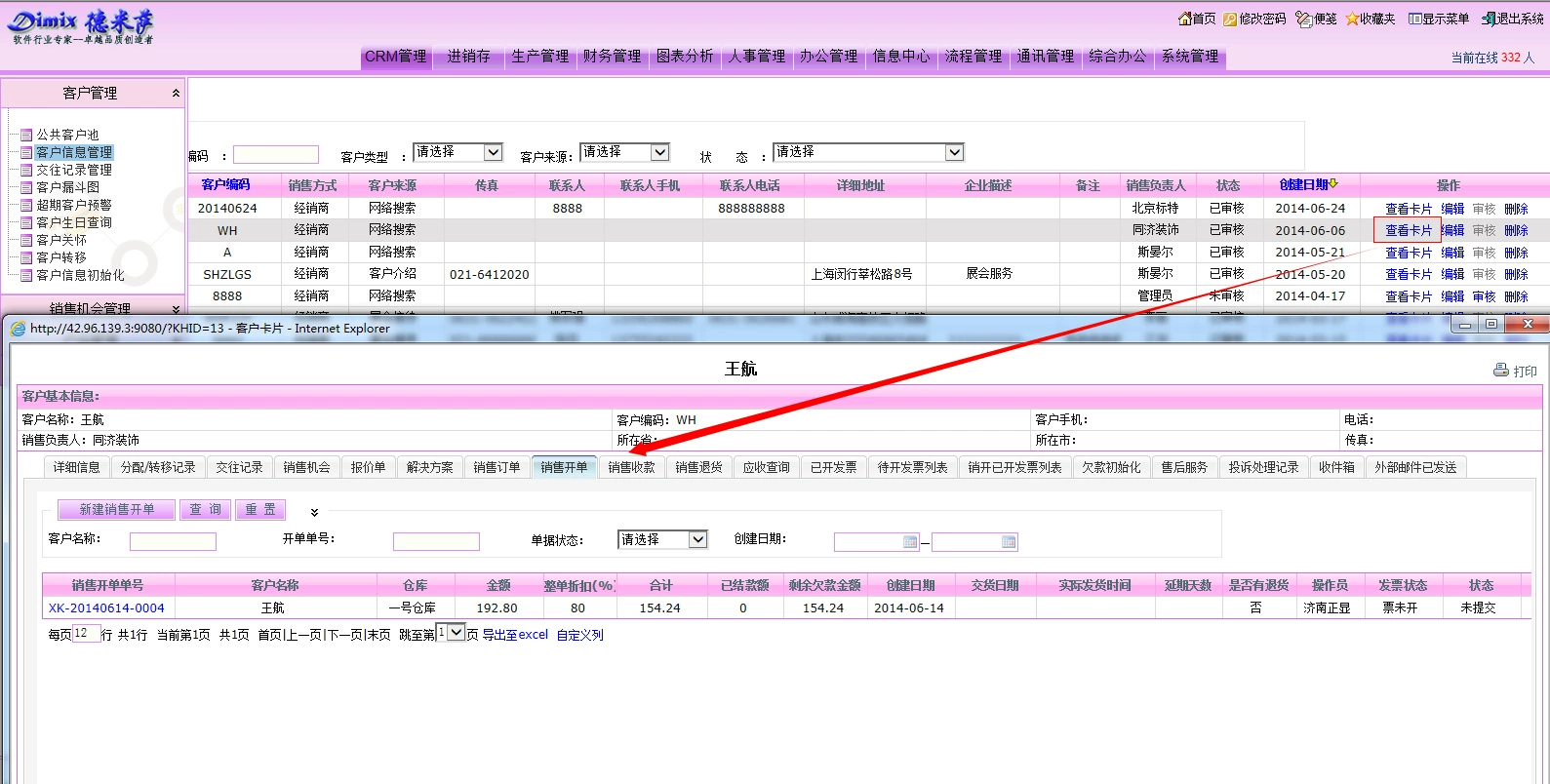Open the start-date calendar picker icon
The height and width of the screenshot is (784, 1550).
(910, 542)
